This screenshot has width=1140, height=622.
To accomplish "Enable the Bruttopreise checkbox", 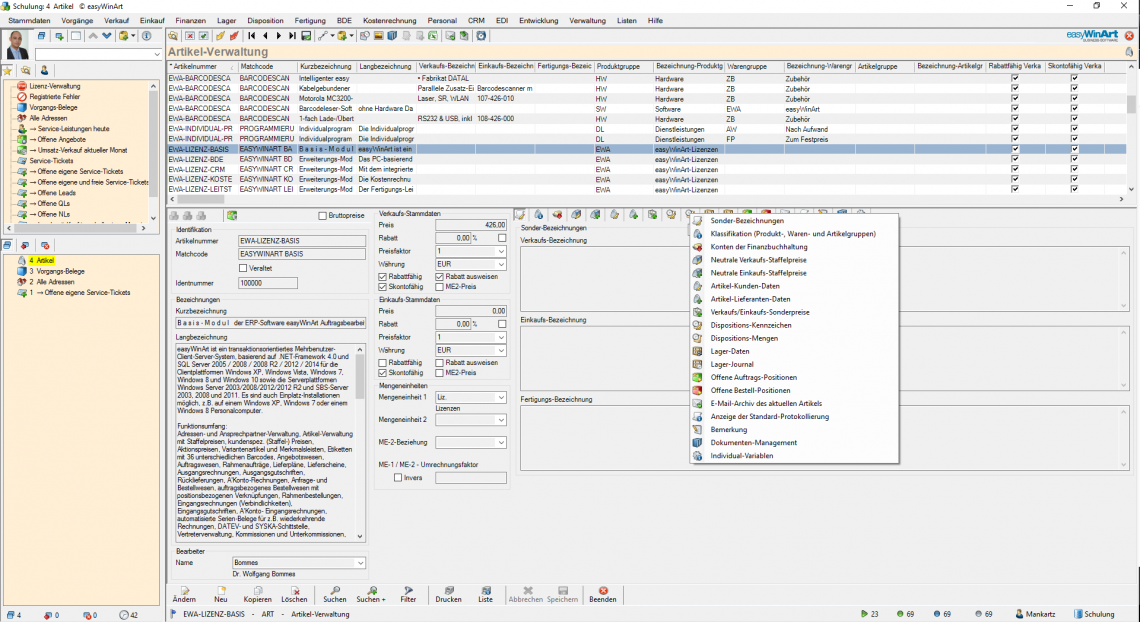I will click(x=323, y=215).
